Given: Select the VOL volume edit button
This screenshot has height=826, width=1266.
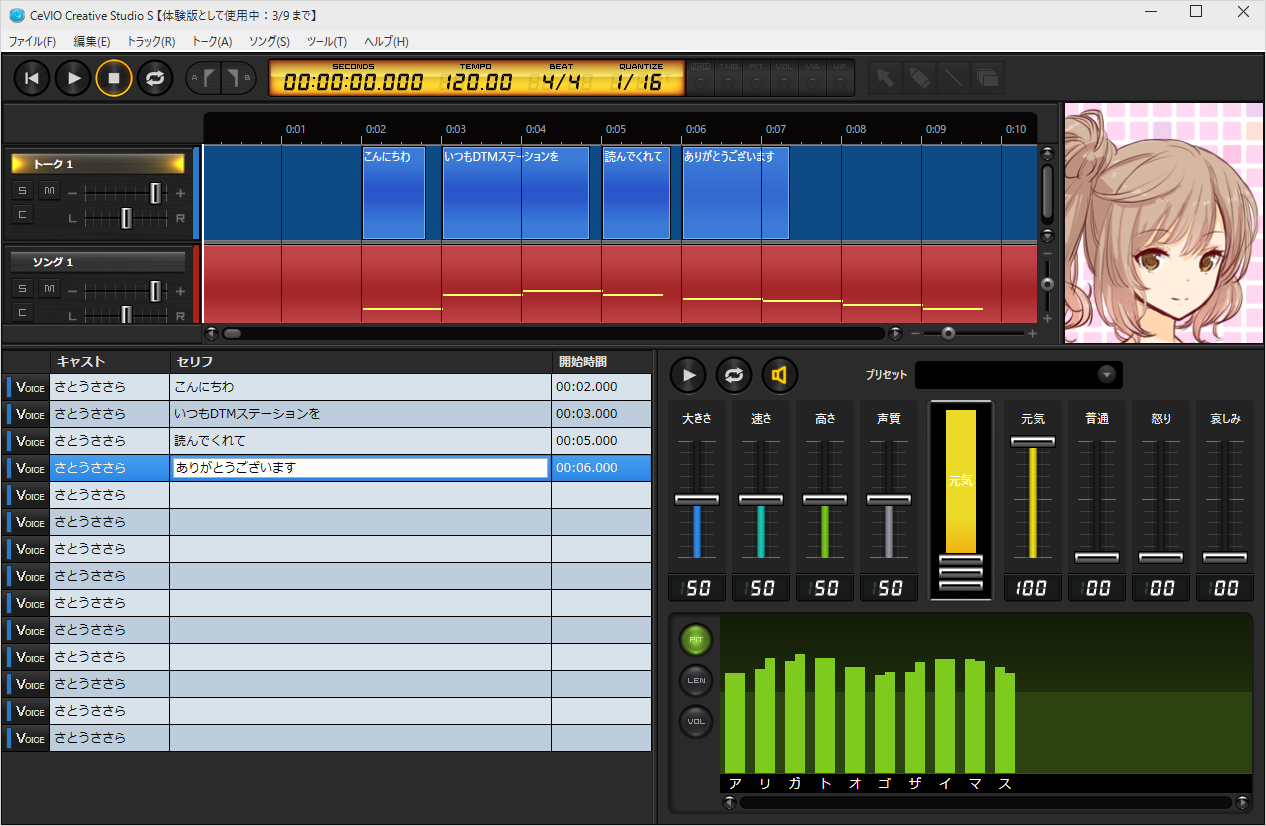Looking at the screenshot, I should click(696, 721).
